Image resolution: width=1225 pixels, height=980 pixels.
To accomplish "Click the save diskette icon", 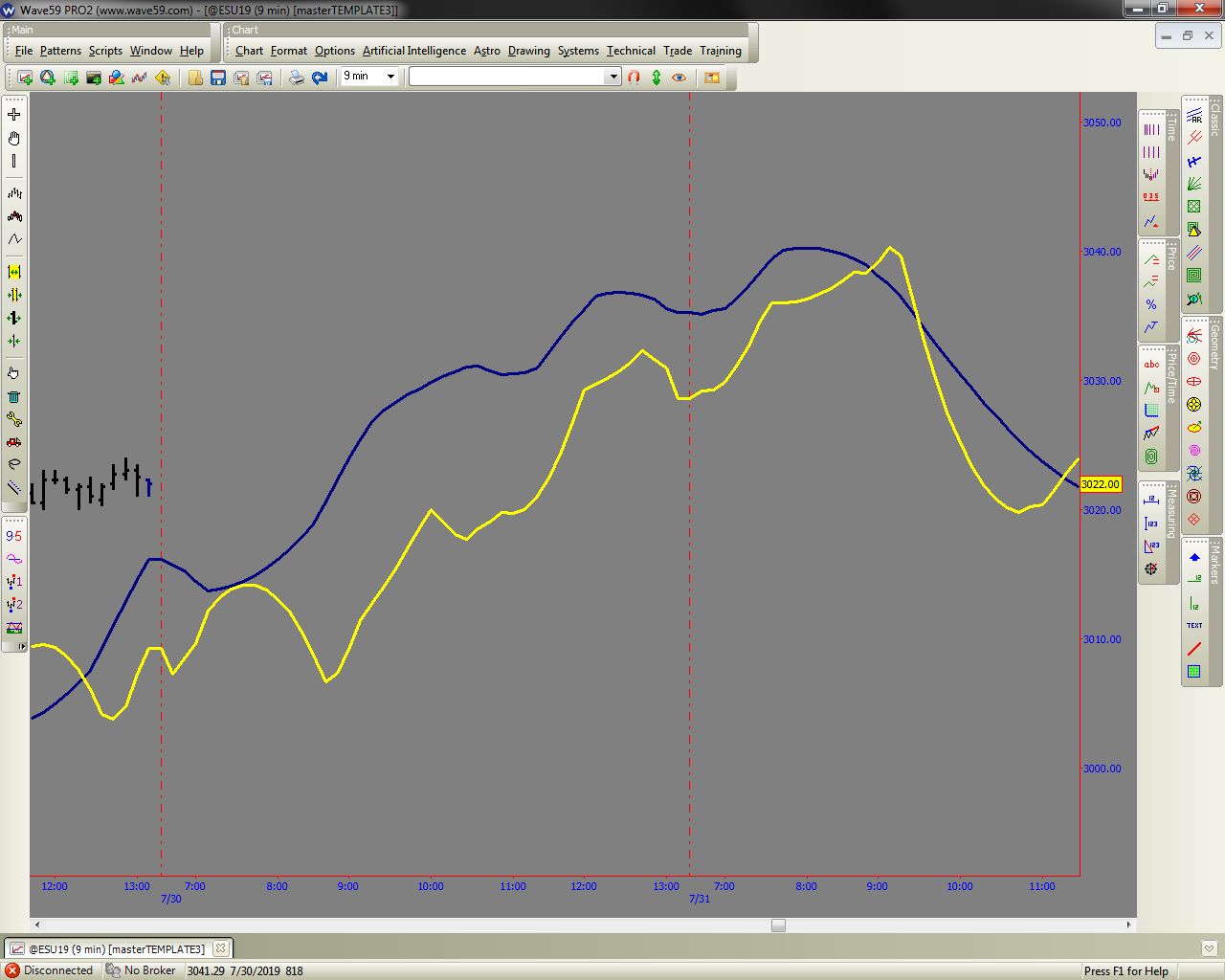I will 218,78.
